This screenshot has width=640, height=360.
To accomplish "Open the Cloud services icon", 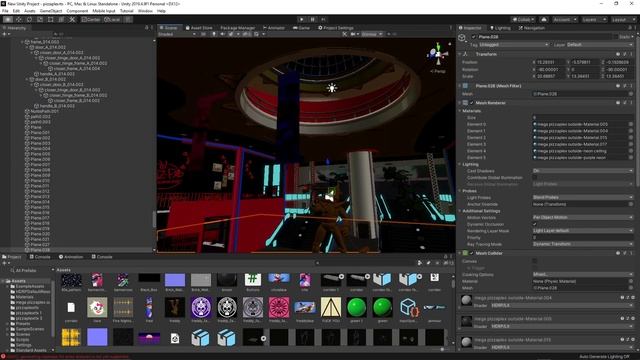I will (544, 19).
